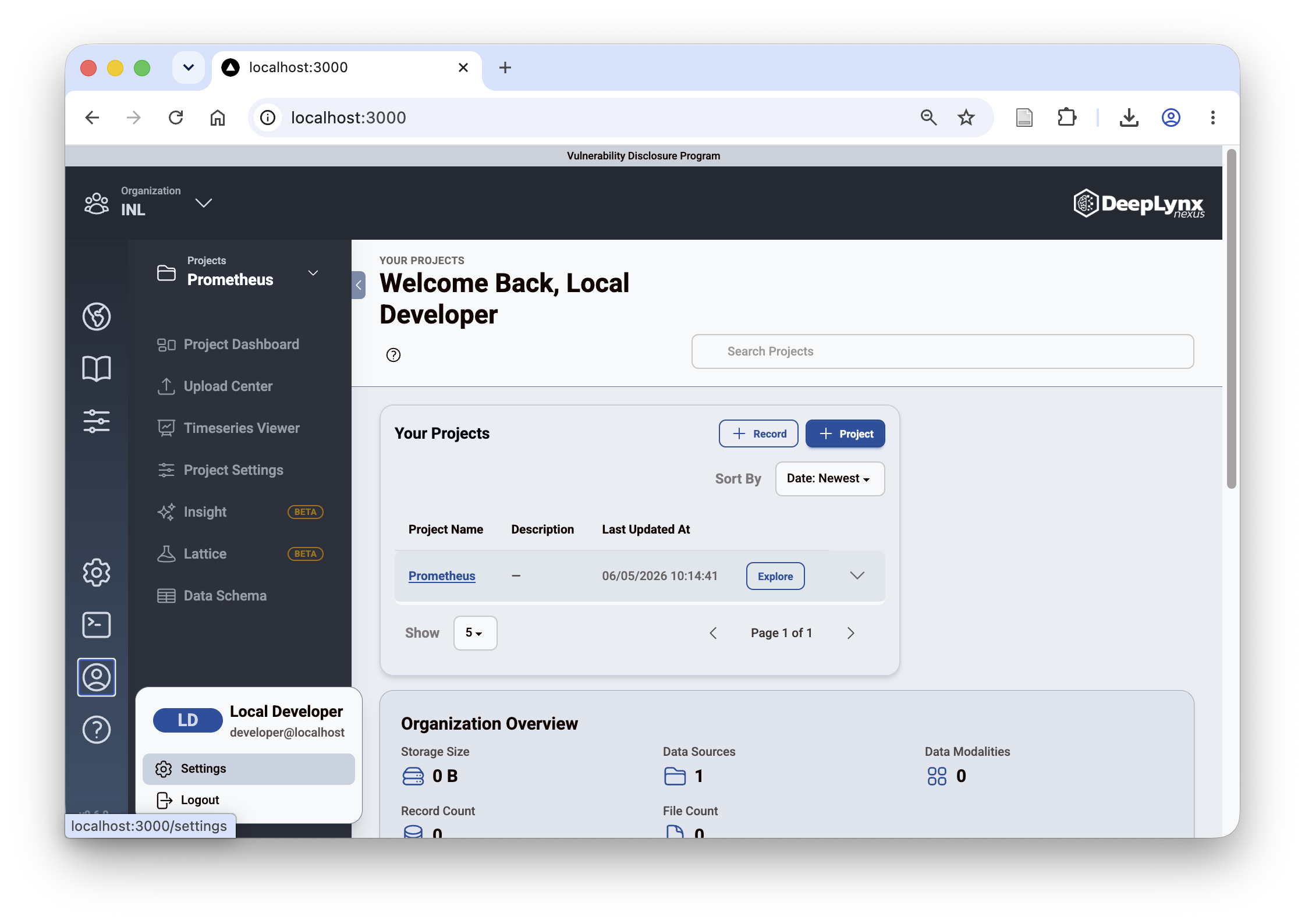Image resolution: width=1305 pixels, height=924 pixels.
Task: Click Explore for Prometheus project
Action: point(775,576)
